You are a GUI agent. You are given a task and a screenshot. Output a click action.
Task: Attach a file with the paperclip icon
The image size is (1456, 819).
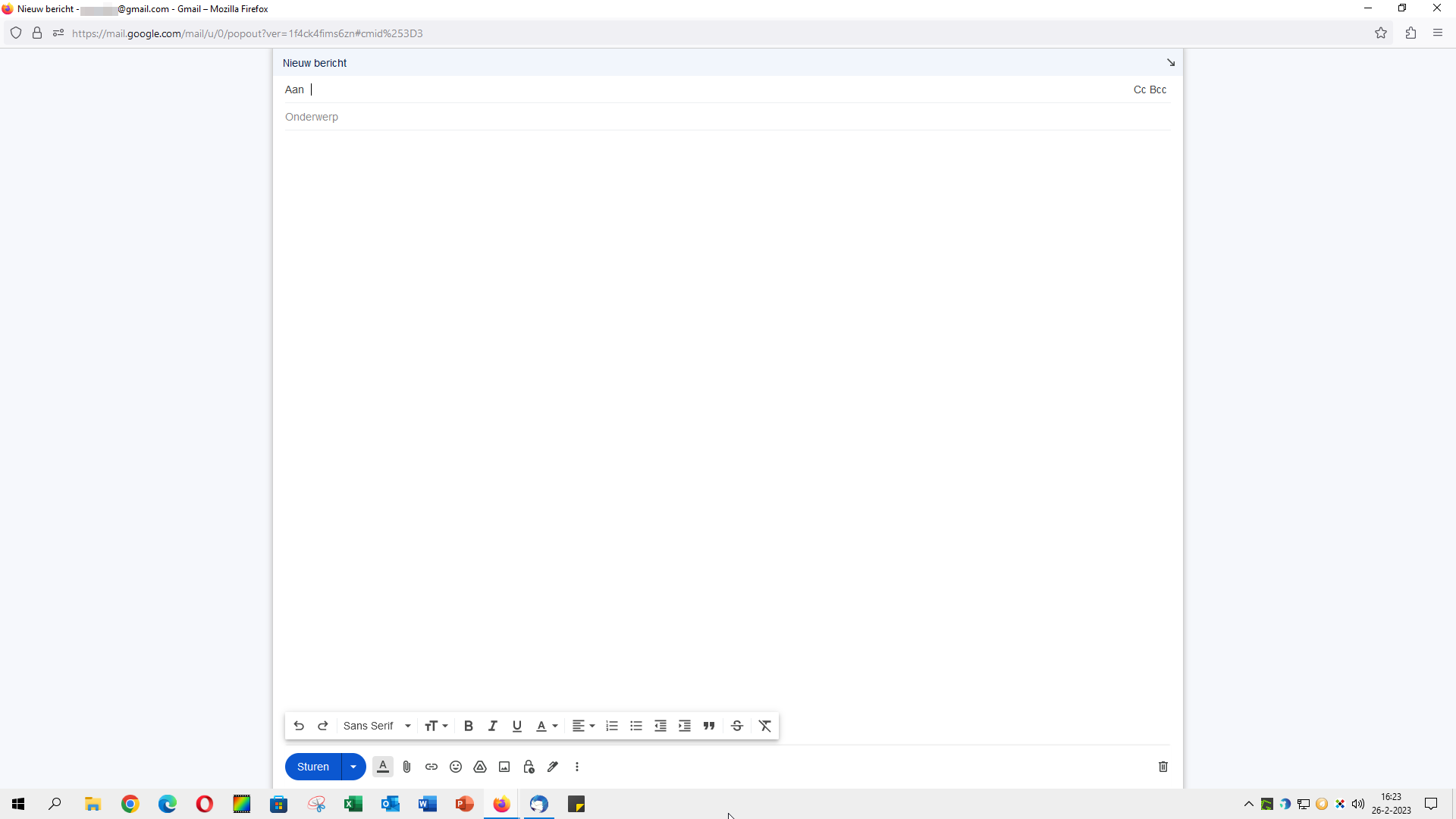[406, 767]
